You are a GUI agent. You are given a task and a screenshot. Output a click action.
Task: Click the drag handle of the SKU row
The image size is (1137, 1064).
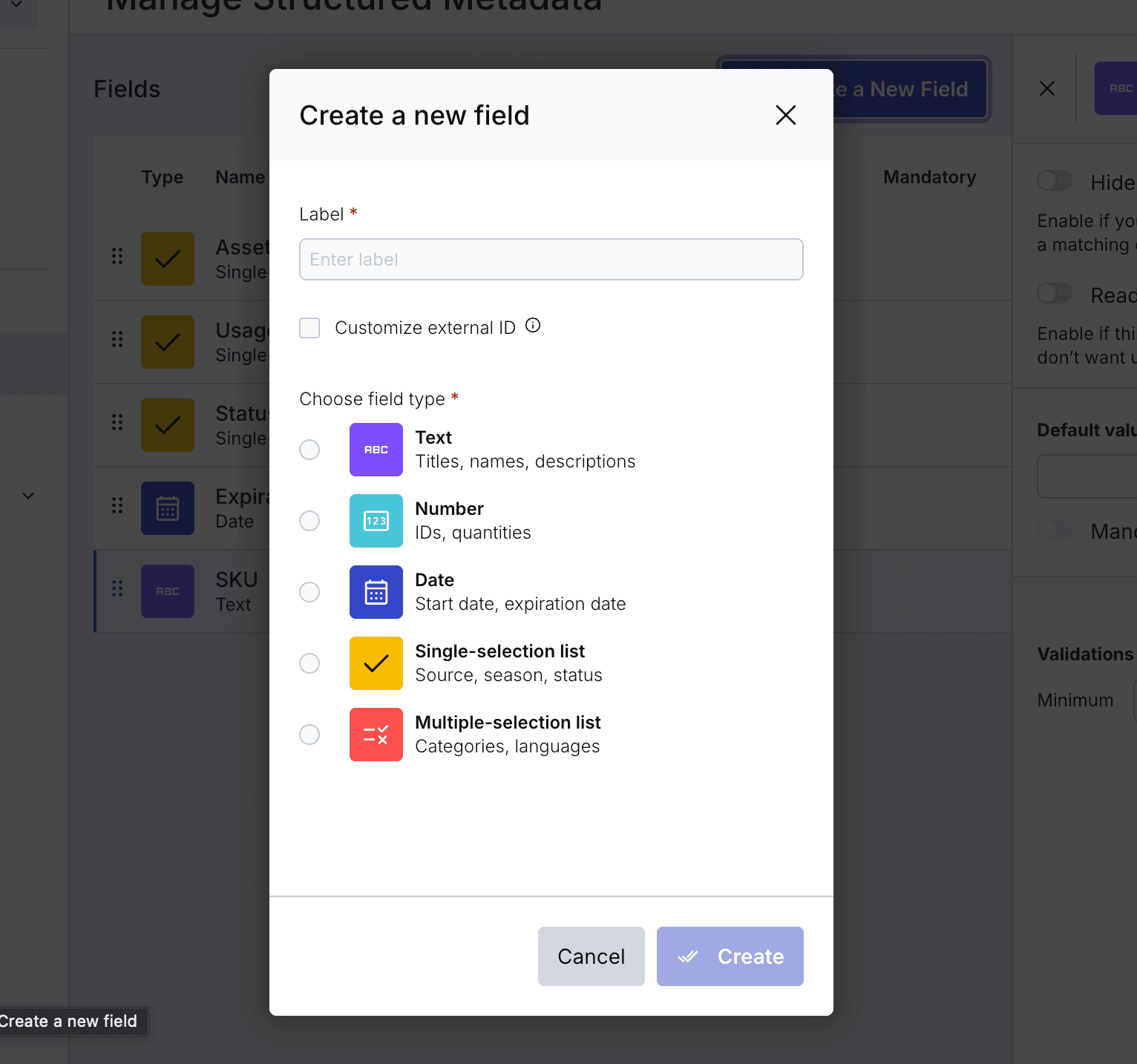click(117, 588)
